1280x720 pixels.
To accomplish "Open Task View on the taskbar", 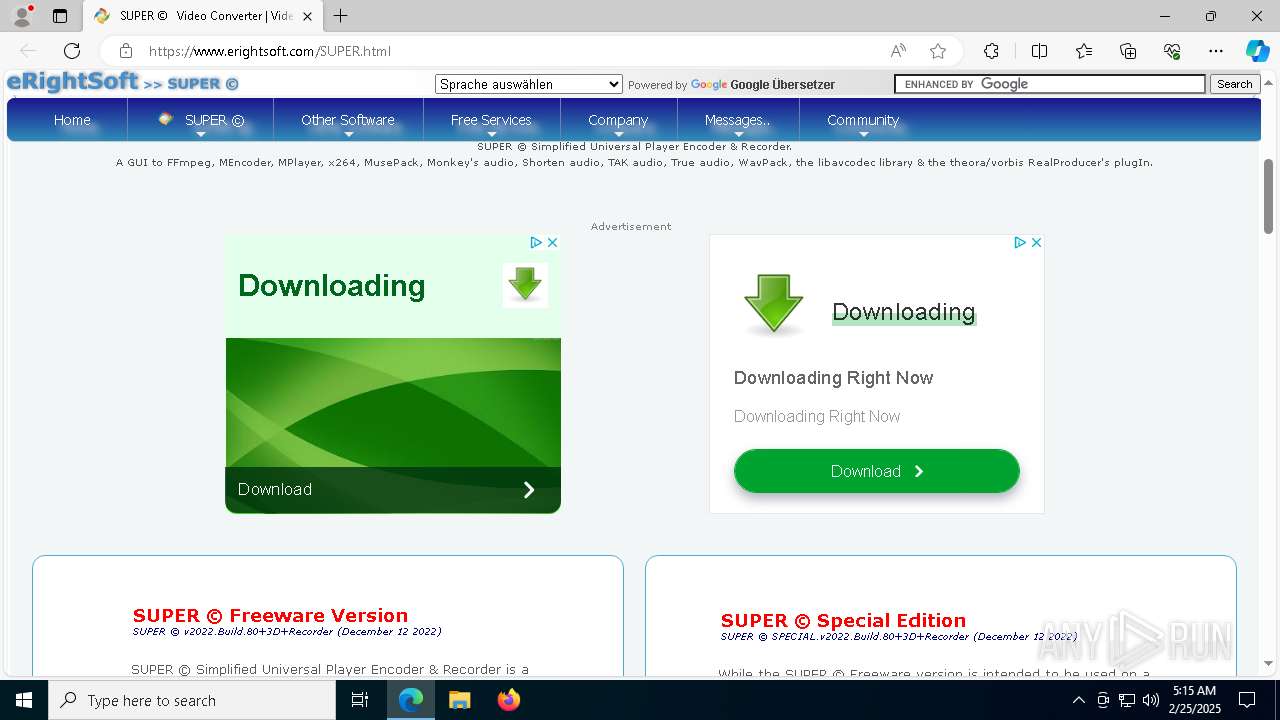I will tap(360, 700).
